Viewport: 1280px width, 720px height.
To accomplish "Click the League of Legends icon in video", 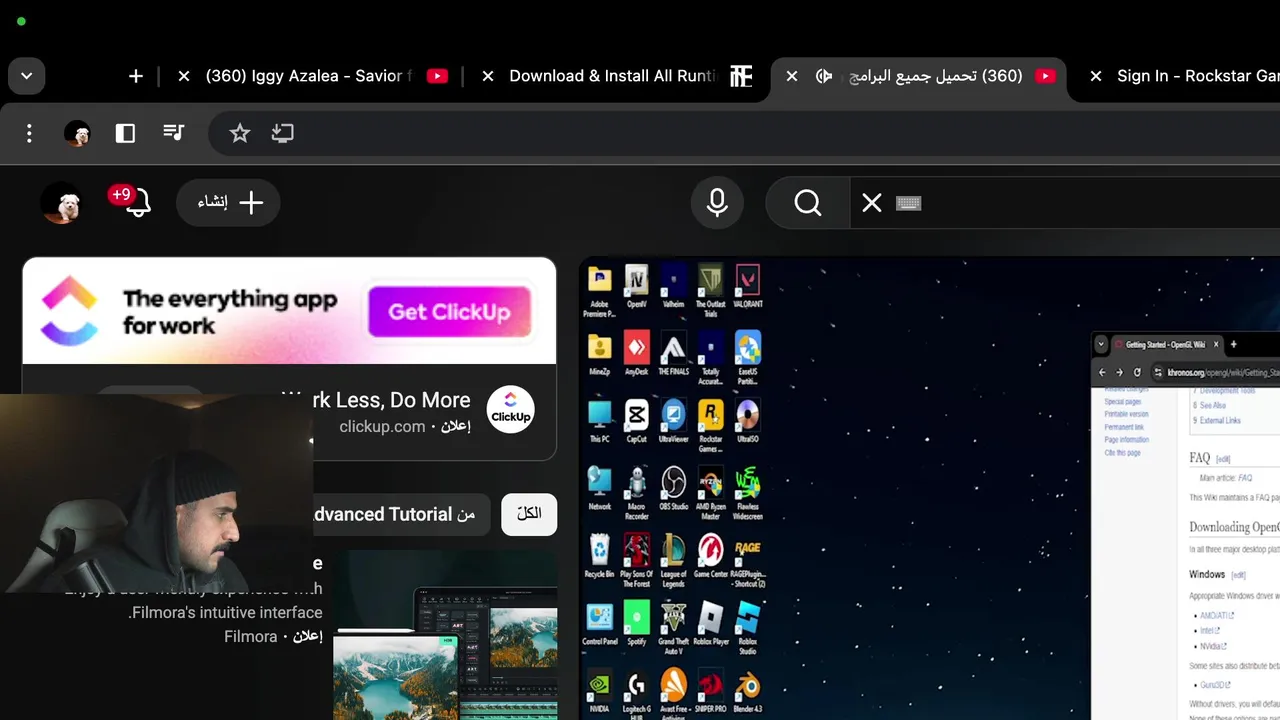I will (x=673, y=559).
